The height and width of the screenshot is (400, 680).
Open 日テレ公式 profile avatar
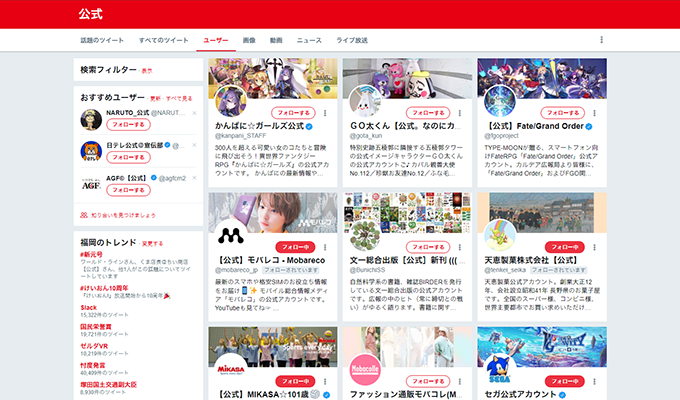click(91, 152)
